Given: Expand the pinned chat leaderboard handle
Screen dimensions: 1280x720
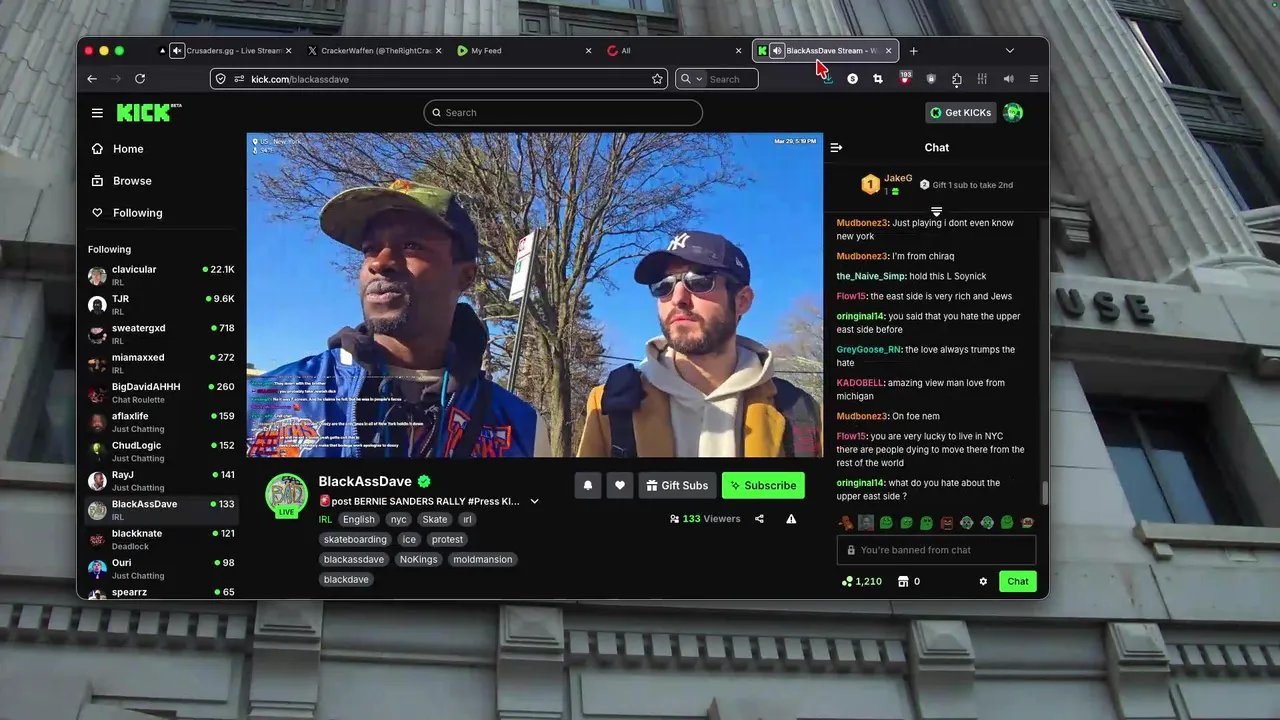Looking at the screenshot, I should click(x=936, y=212).
